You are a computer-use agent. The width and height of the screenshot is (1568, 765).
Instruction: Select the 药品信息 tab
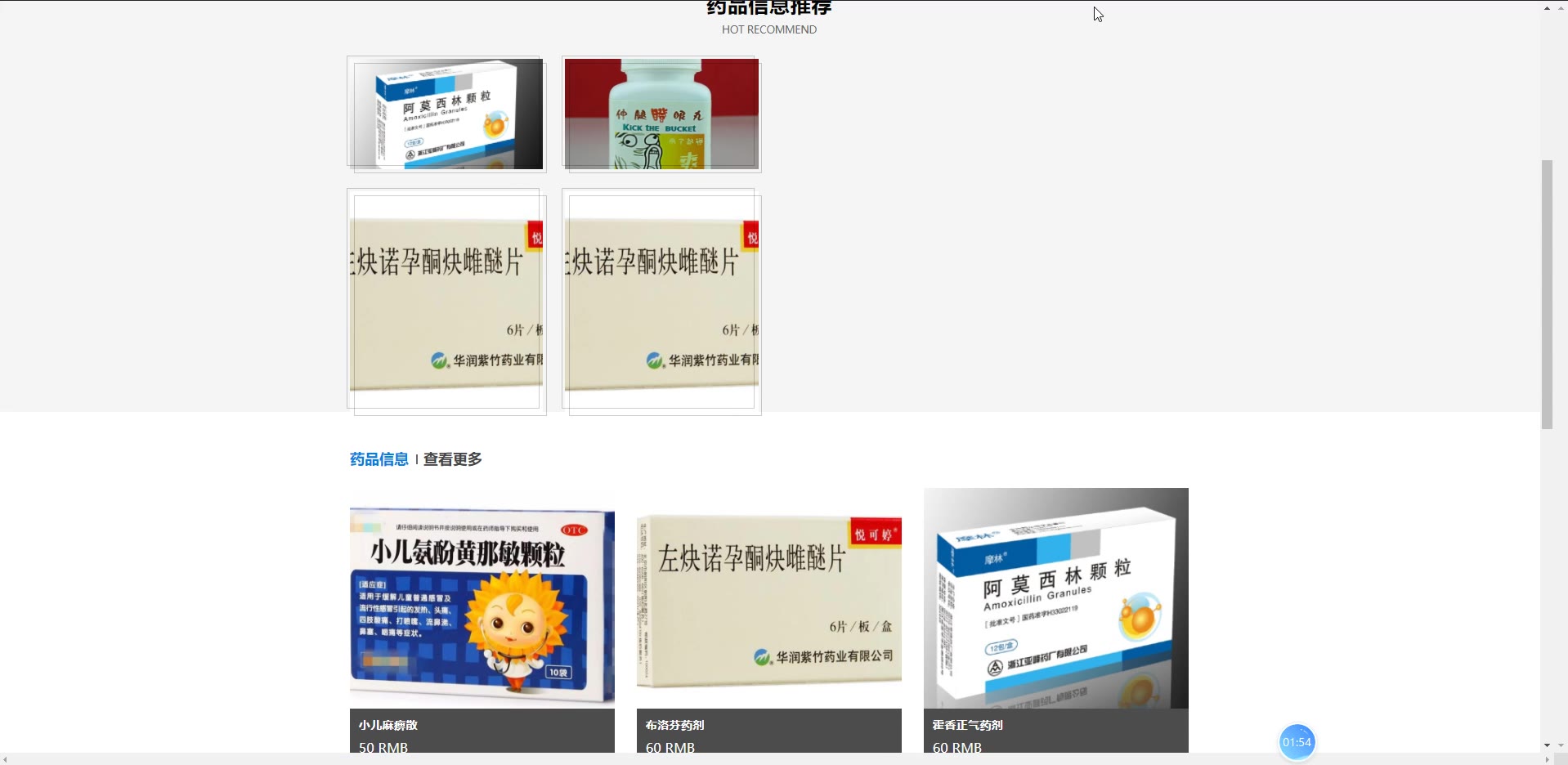379,459
